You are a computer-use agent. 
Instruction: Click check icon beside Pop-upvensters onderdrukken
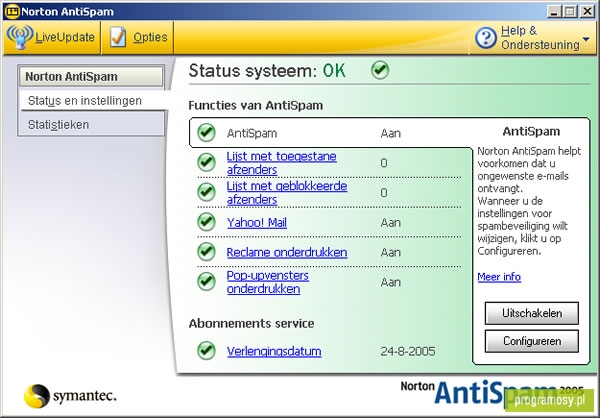pyautogui.click(x=206, y=282)
